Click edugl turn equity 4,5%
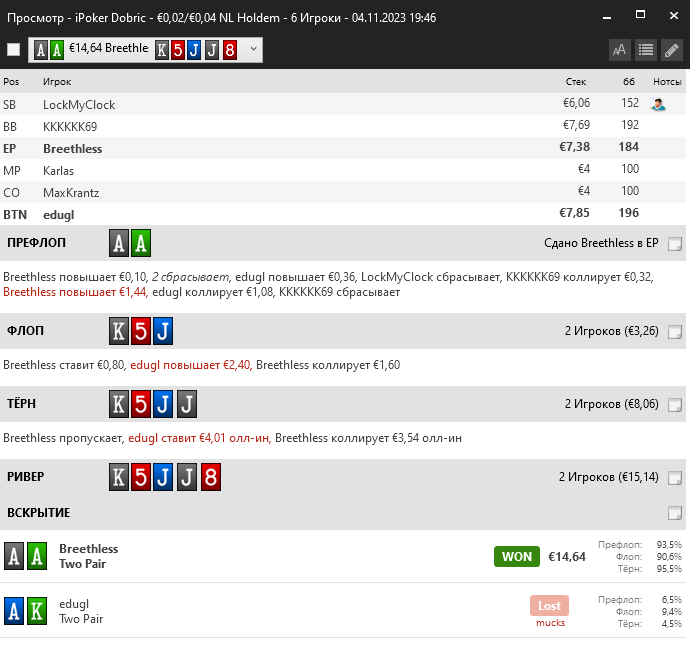This screenshot has height=651, width=690. coord(672,624)
